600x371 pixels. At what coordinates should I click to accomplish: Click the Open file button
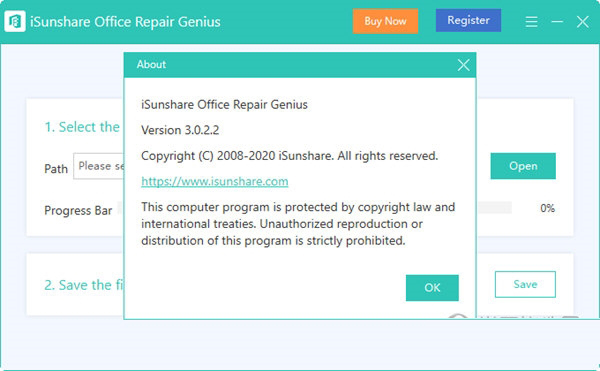pyautogui.click(x=523, y=166)
